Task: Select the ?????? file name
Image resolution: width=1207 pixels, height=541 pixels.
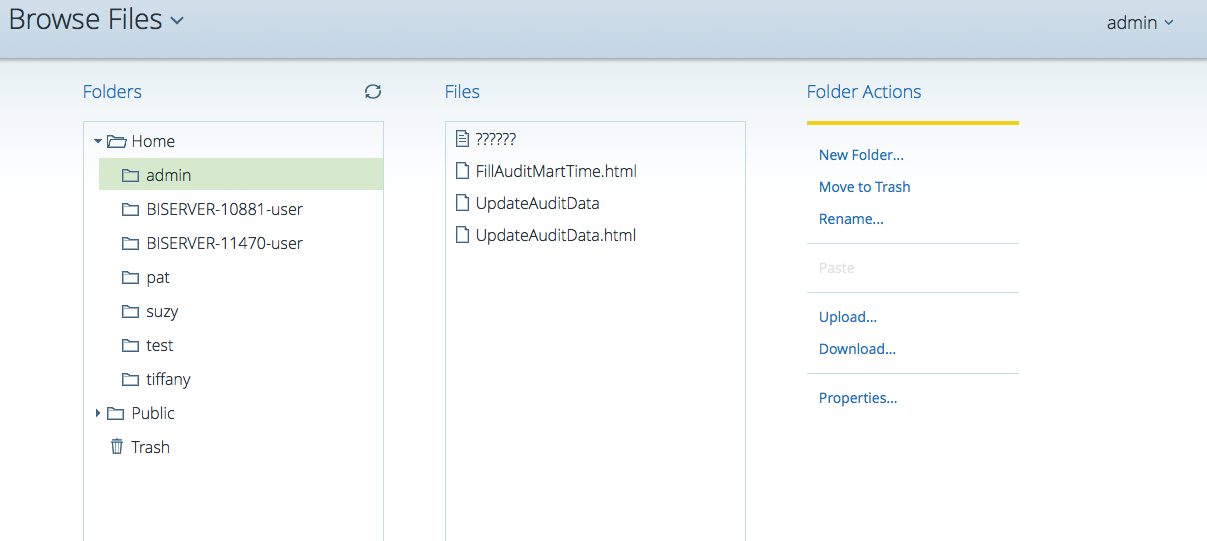Action: [496, 139]
